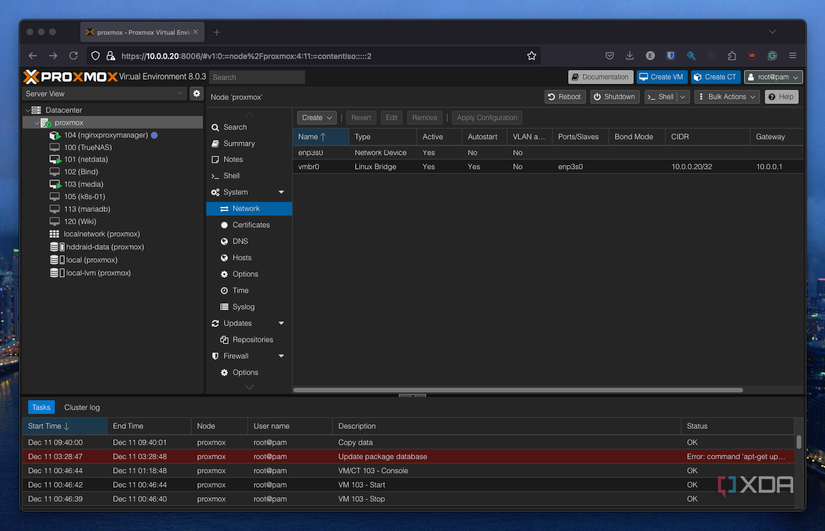This screenshot has height=531, width=825.
Task: Select the 100 (TrueNAS) virtual machine
Action: [87, 147]
